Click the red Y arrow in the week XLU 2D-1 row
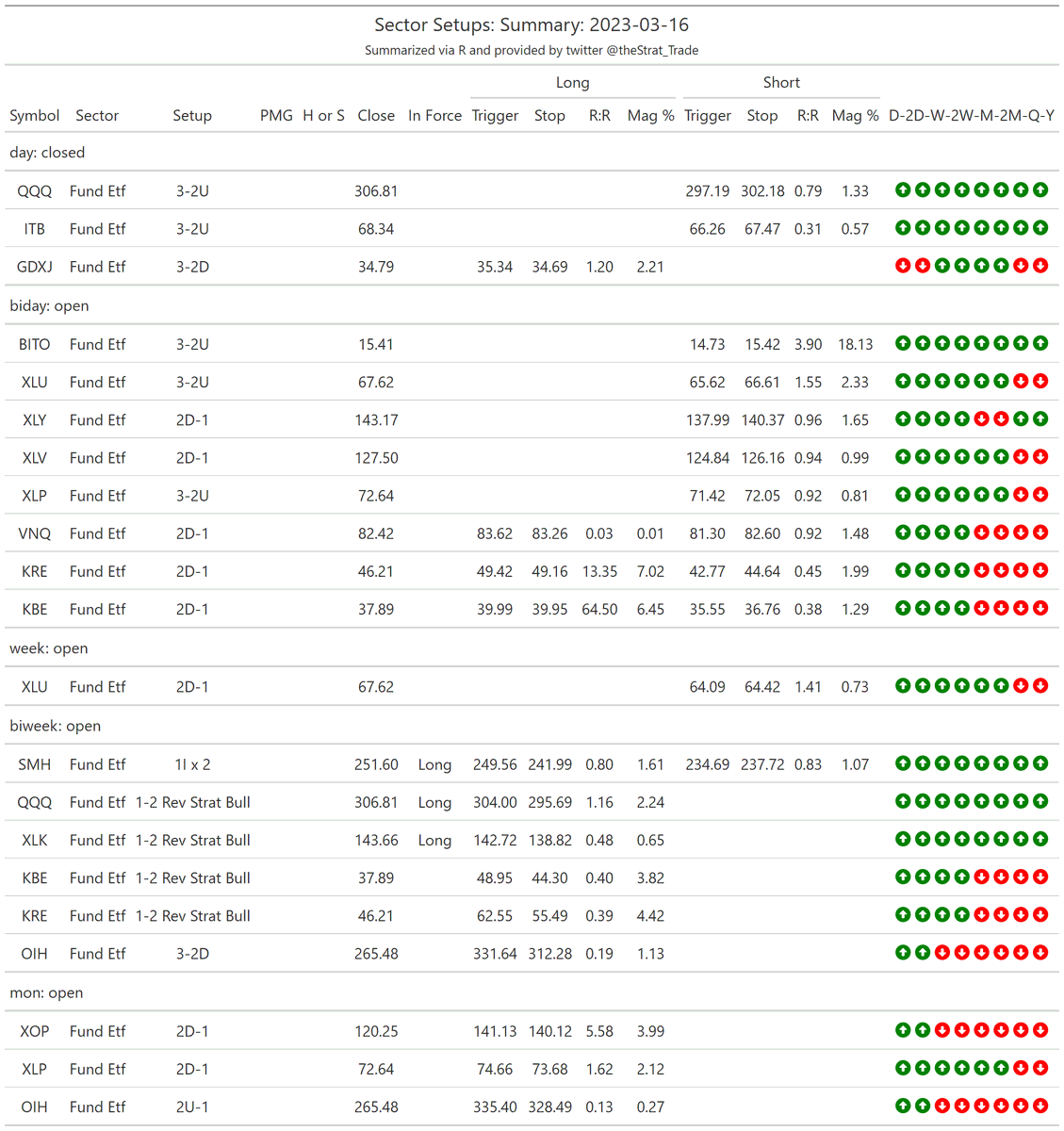1064x1131 pixels. (1040, 686)
